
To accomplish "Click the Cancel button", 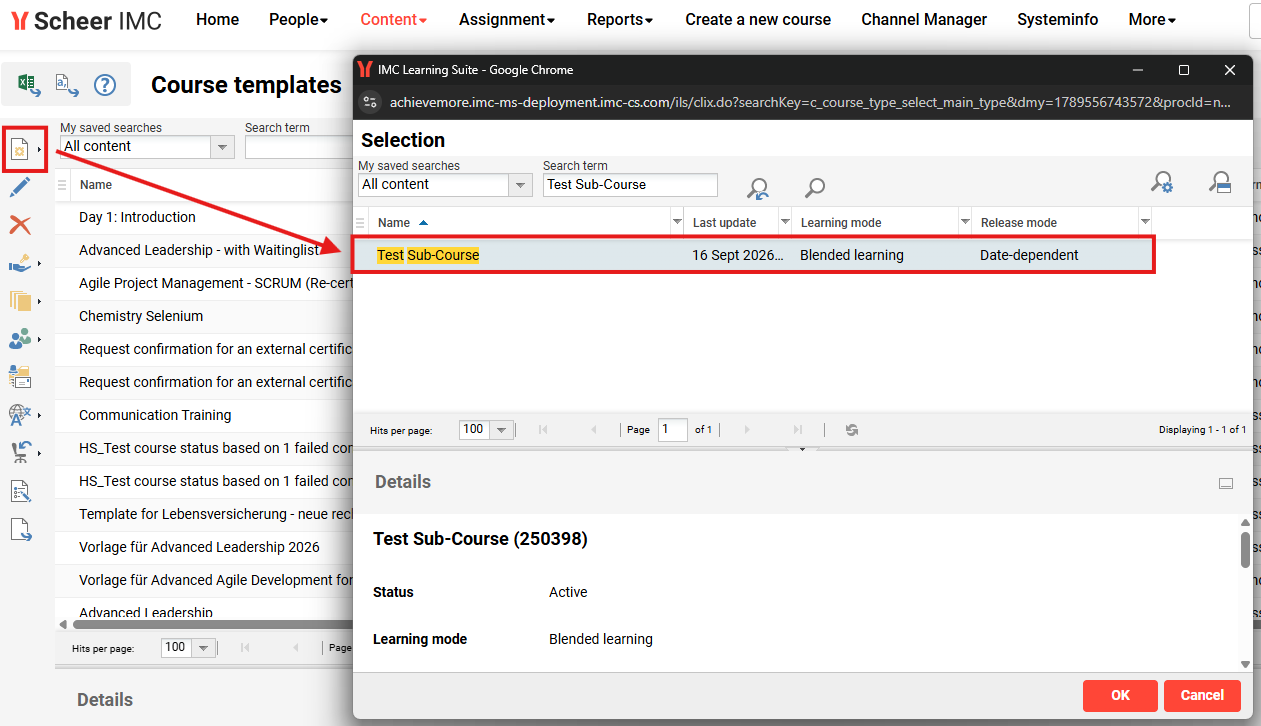I will pos(1202,696).
